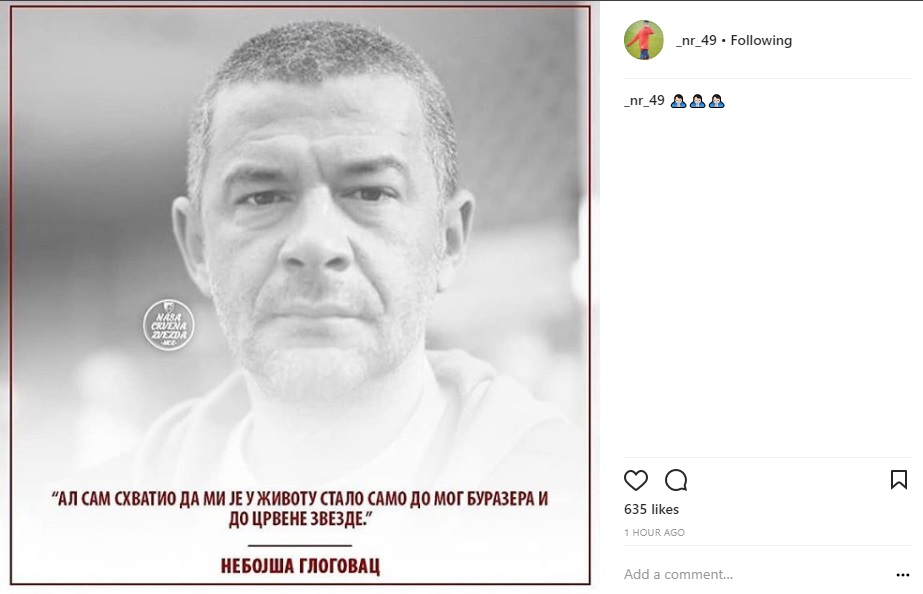Screen dimensions: 923x594
Task: Click the middle emoji in the caption
Action: coord(698,101)
